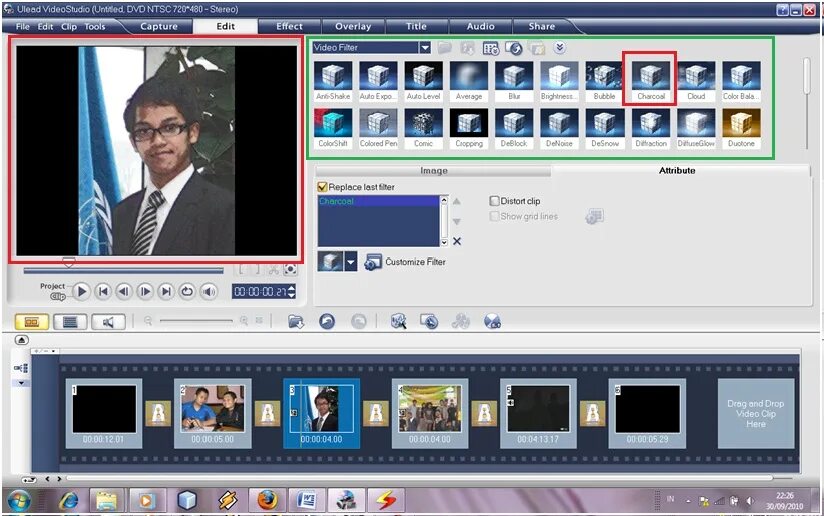This screenshot has height=516, width=824.
Task: Enable the Distort clip checkbox
Action: pos(494,201)
